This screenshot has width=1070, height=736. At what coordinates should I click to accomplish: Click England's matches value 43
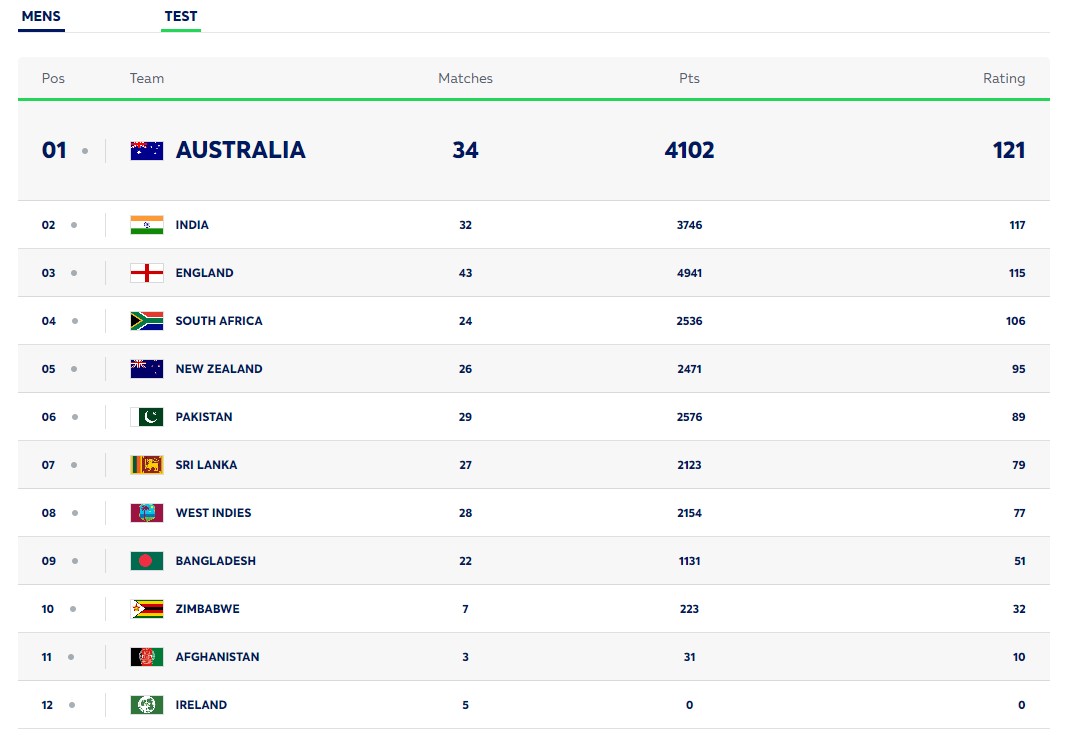pos(465,273)
